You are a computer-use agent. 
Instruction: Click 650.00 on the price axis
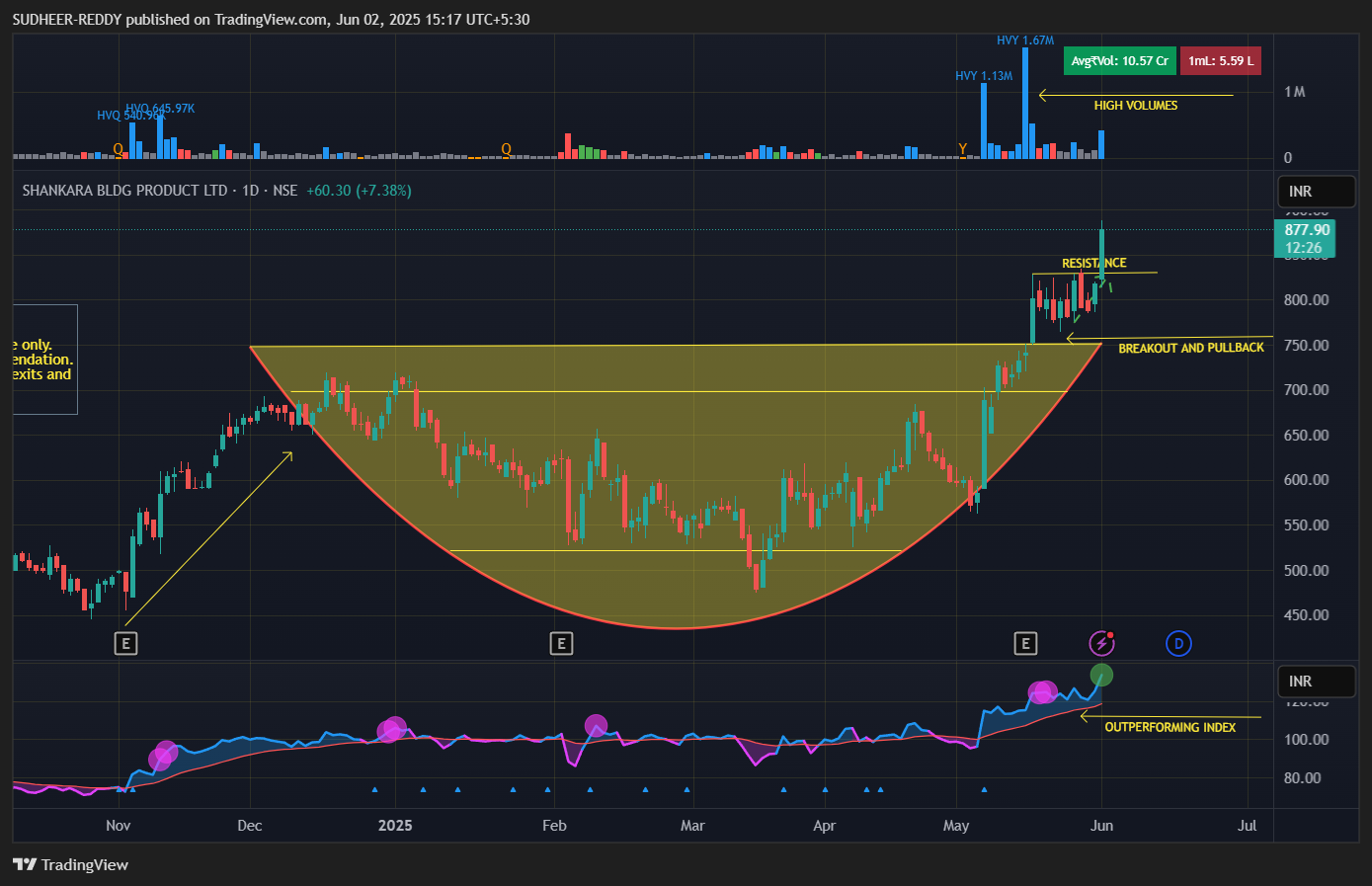click(1306, 436)
